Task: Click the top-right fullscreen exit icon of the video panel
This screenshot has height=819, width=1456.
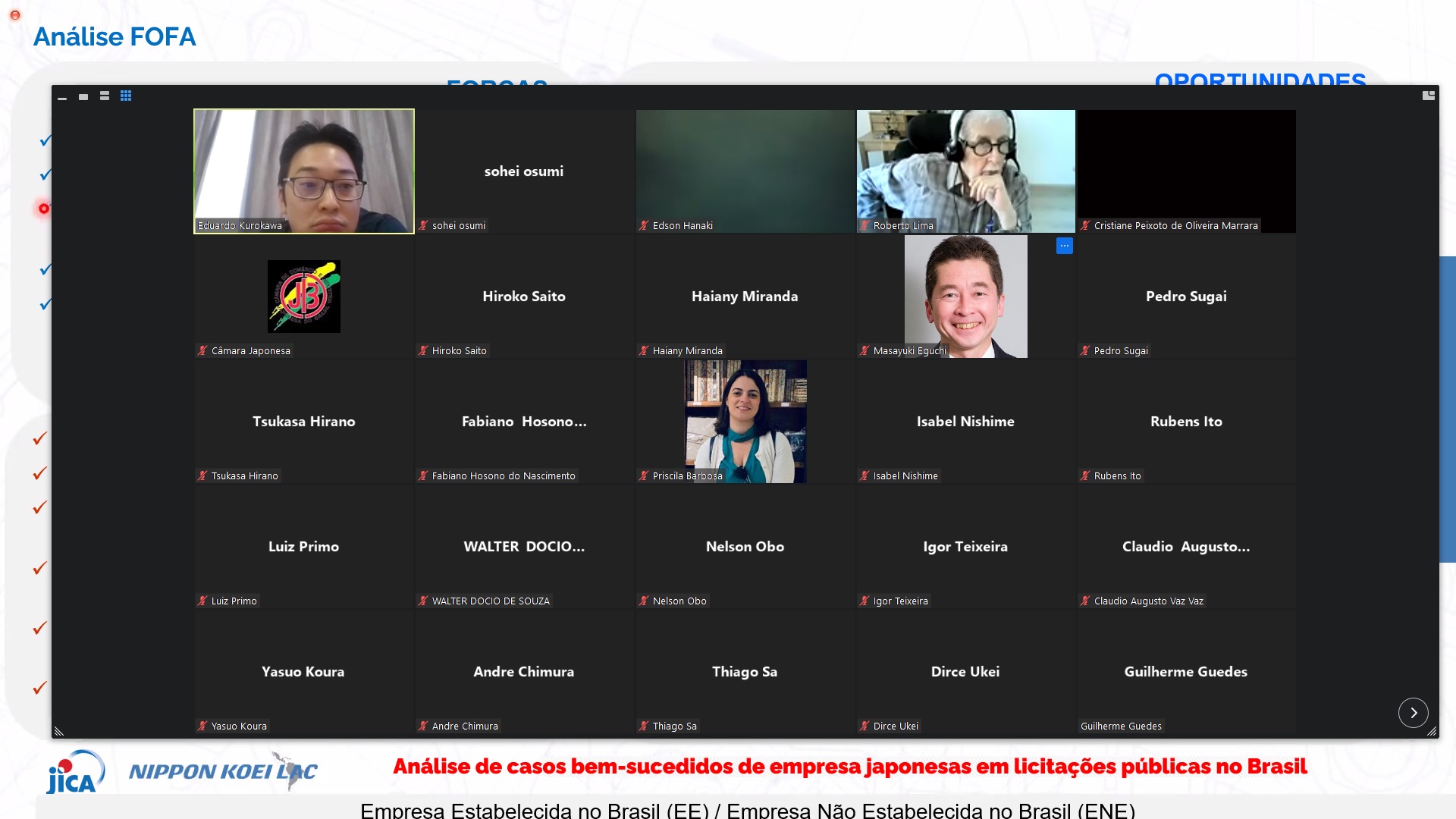Action: pyautogui.click(x=1428, y=96)
